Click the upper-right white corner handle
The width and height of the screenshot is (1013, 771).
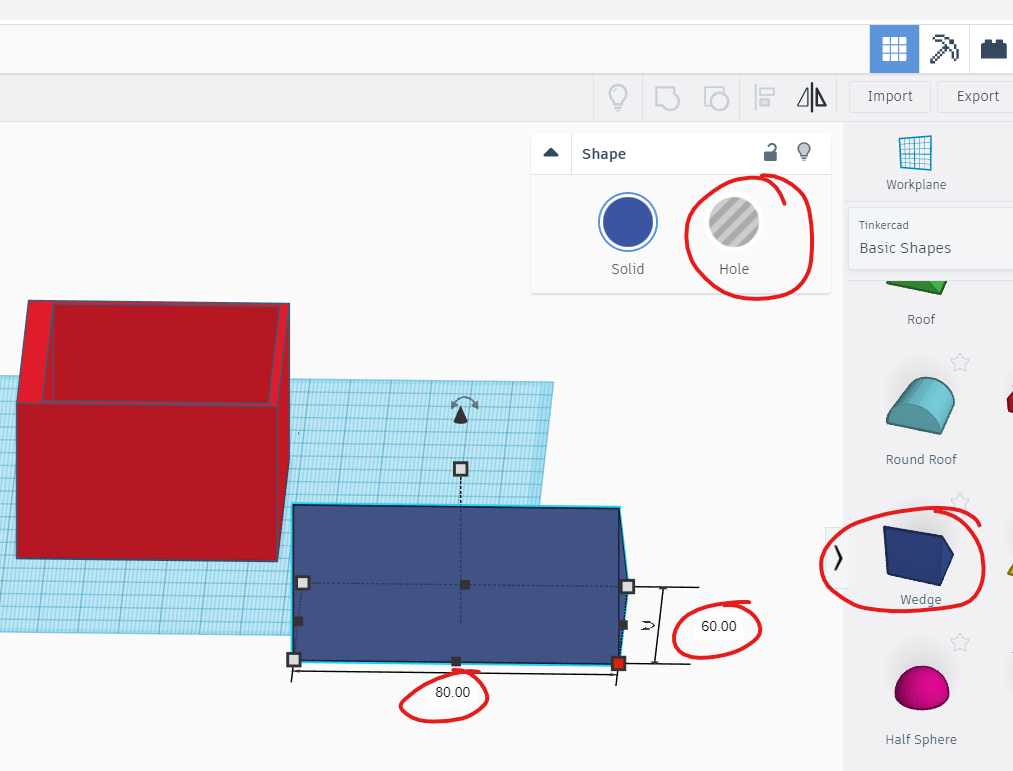coord(627,586)
